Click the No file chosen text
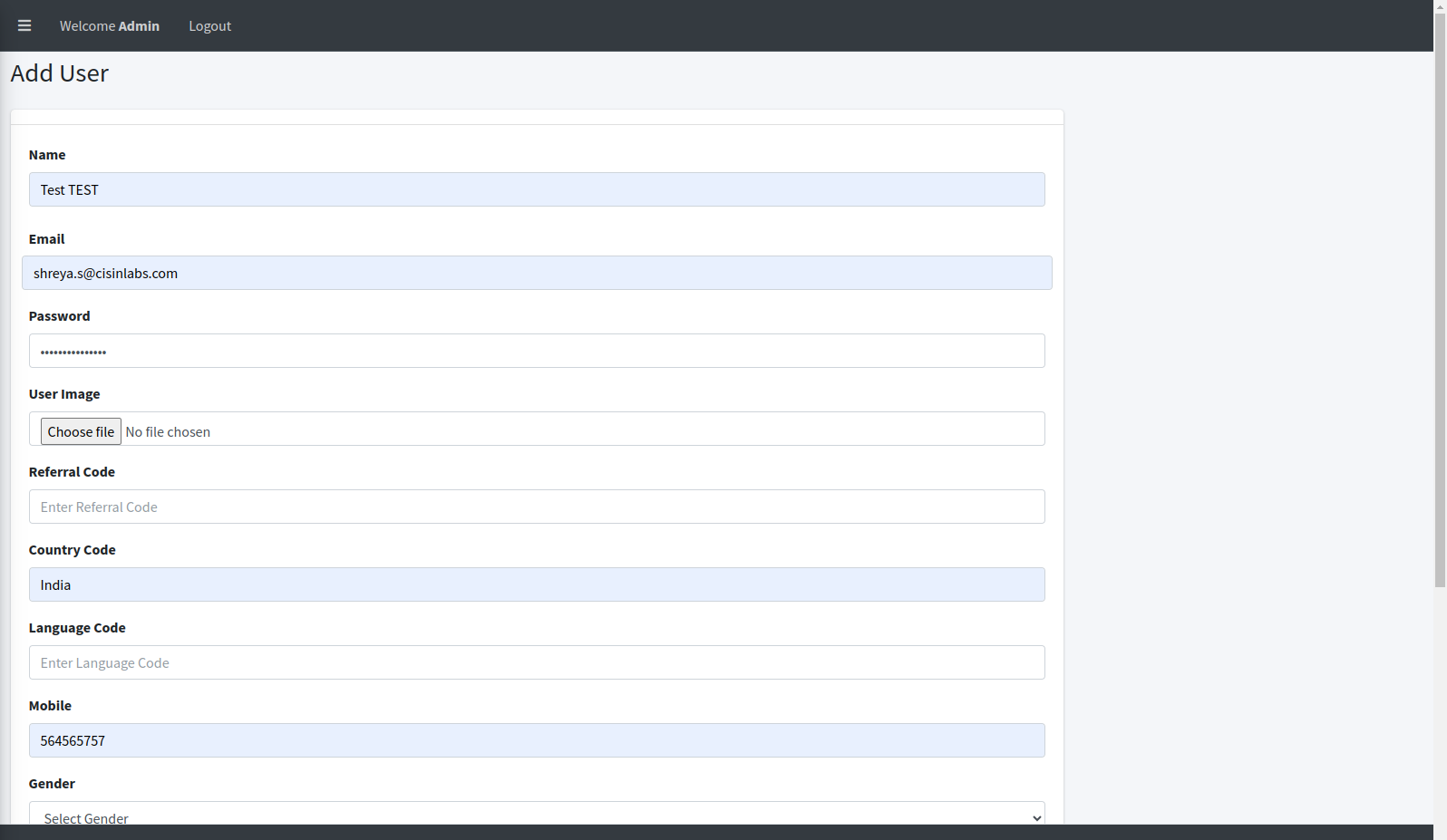Image resolution: width=1447 pixels, height=840 pixels. pyautogui.click(x=168, y=432)
